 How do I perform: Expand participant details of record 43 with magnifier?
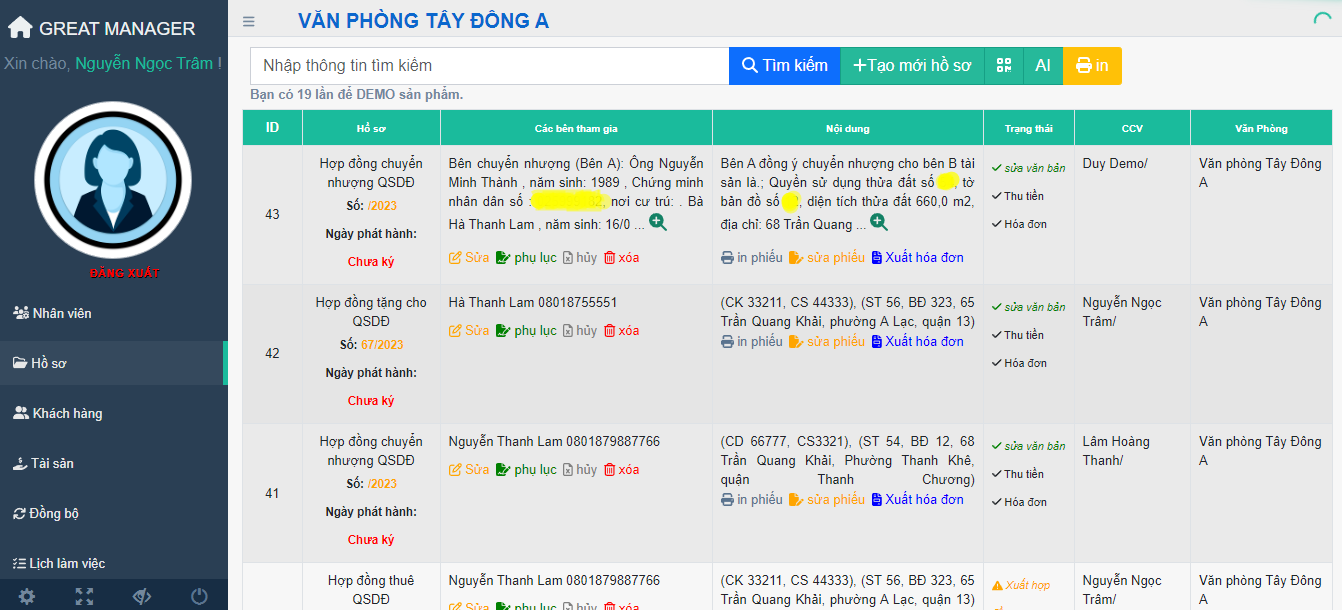(x=658, y=223)
